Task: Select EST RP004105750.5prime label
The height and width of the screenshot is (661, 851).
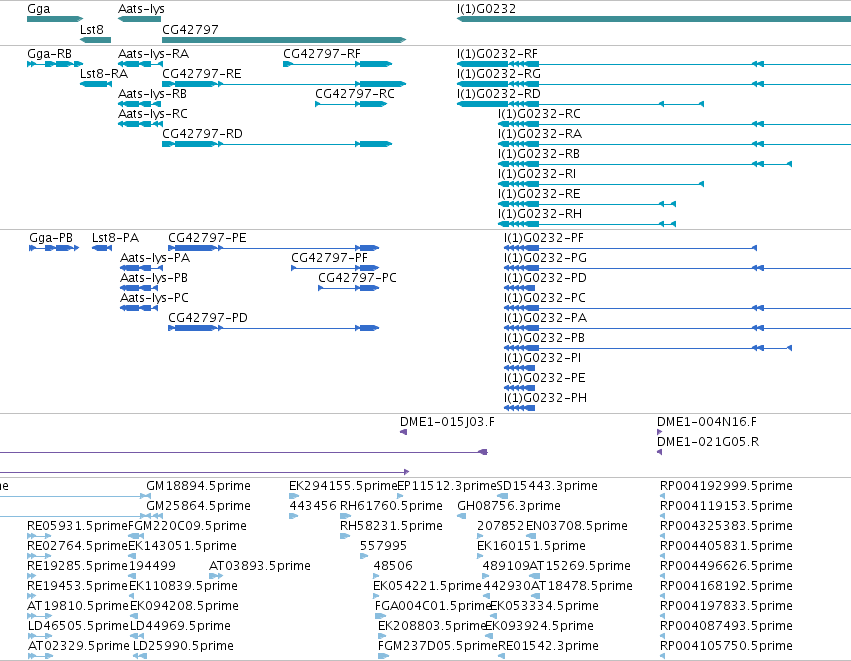Action: (726, 646)
